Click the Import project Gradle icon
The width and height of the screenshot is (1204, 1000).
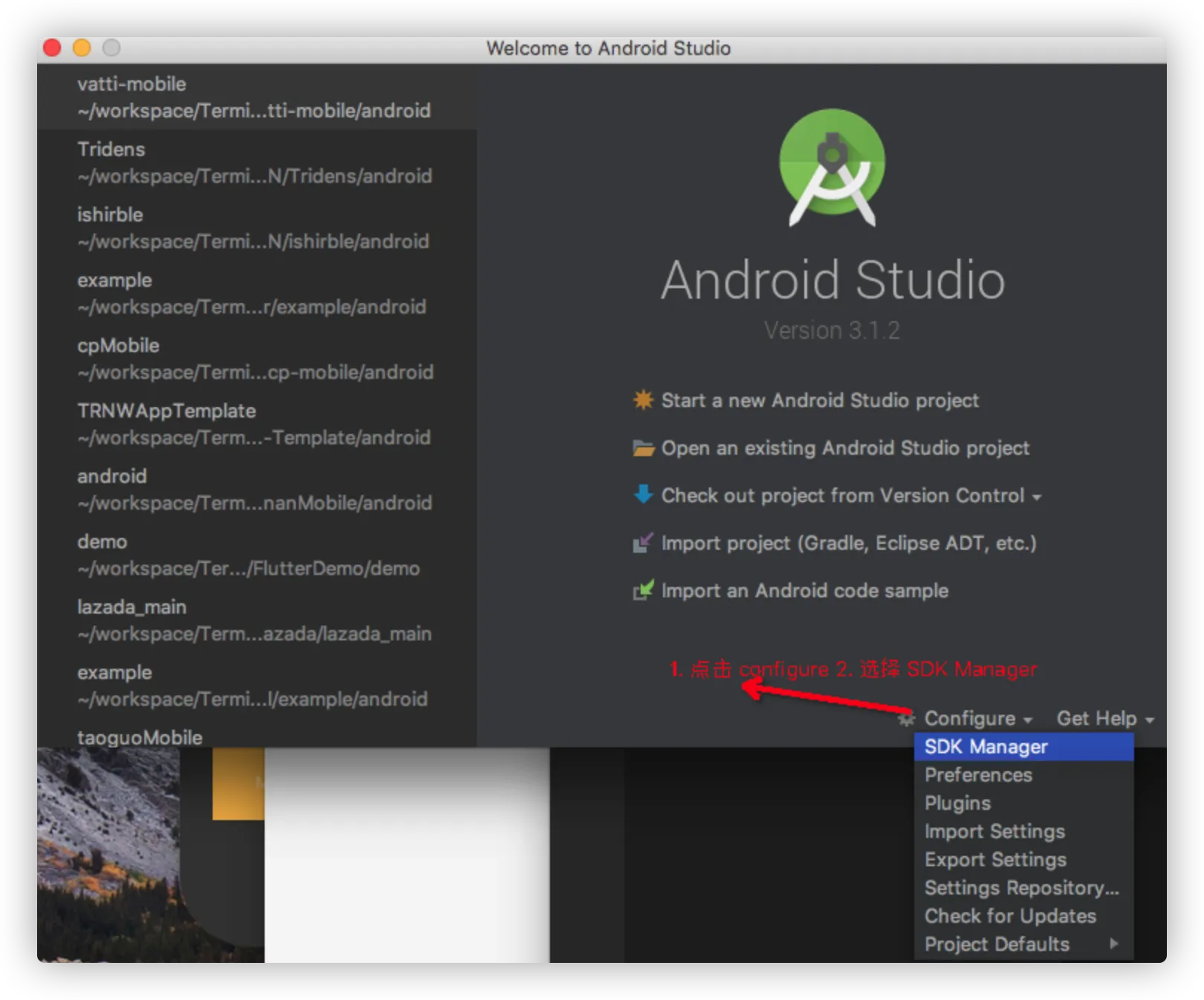click(x=643, y=543)
